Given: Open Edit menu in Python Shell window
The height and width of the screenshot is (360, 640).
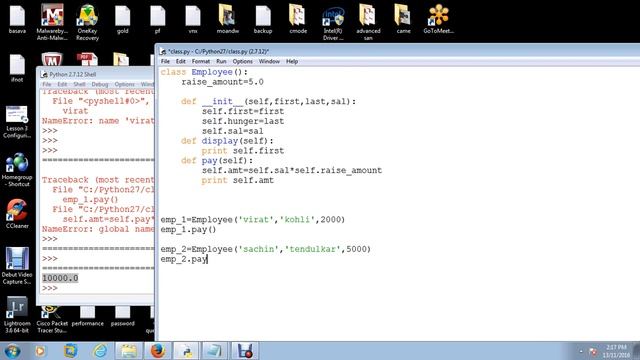Looking at the screenshot, I should 62,84.
